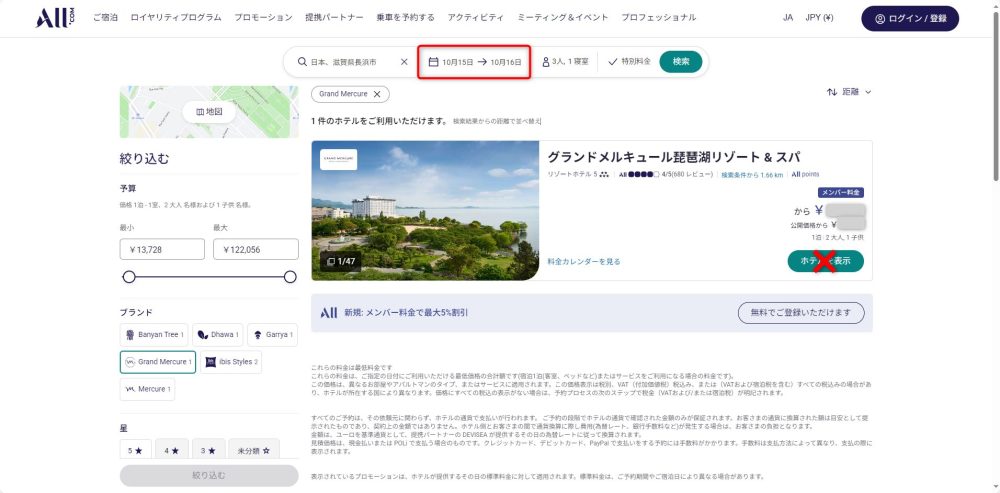Click the minimum budget slider handle

tap(129, 277)
